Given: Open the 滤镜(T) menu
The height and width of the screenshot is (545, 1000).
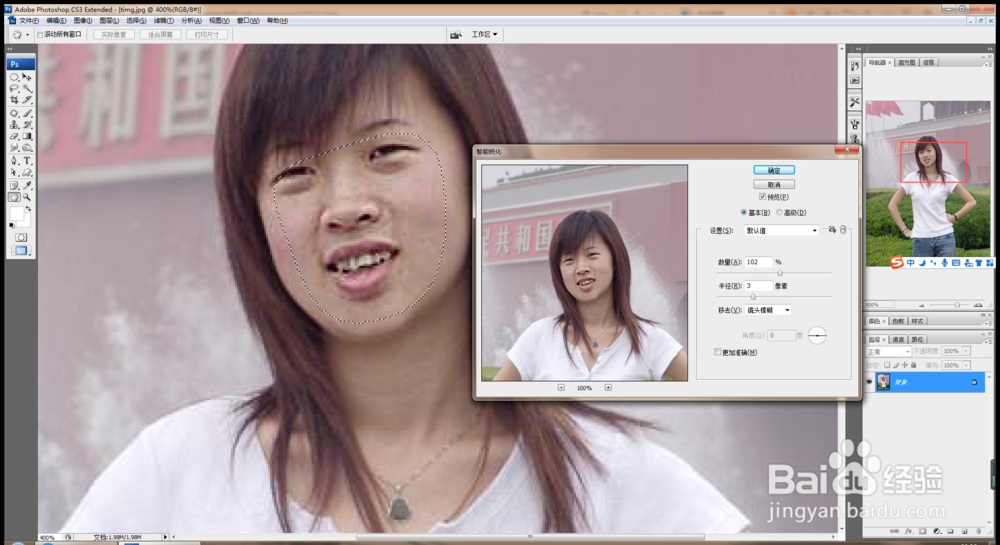Looking at the screenshot, I should tap(164, 20).
